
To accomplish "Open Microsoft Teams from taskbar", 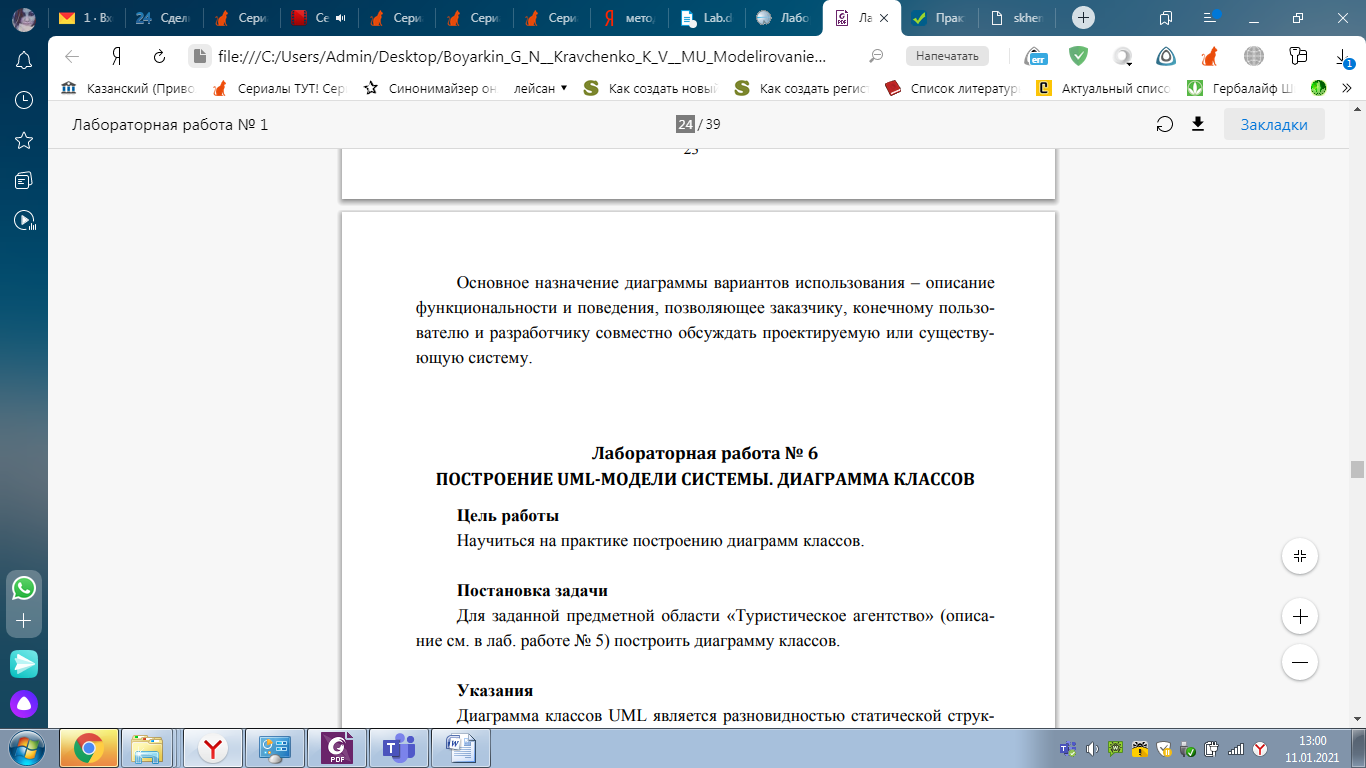I will [x=399, y=748].
